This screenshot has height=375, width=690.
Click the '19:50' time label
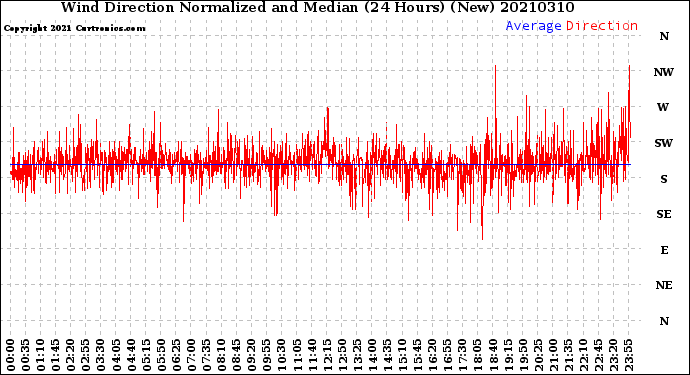523,355
